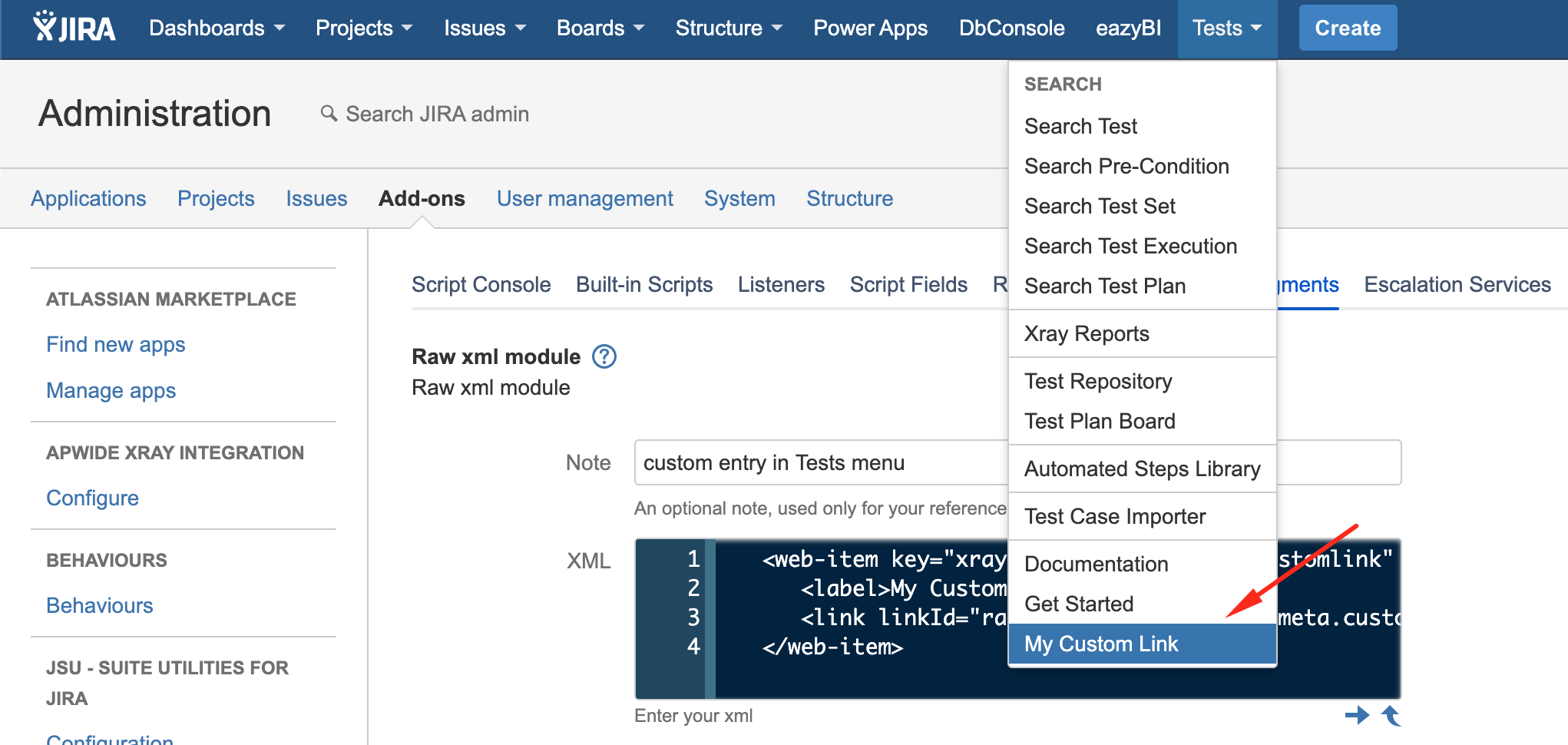Image resolution: width=1568 pixels, height=745 pixels.
Task: Select Search Test Plan menu entry
Action: [x=1143, y=286]
